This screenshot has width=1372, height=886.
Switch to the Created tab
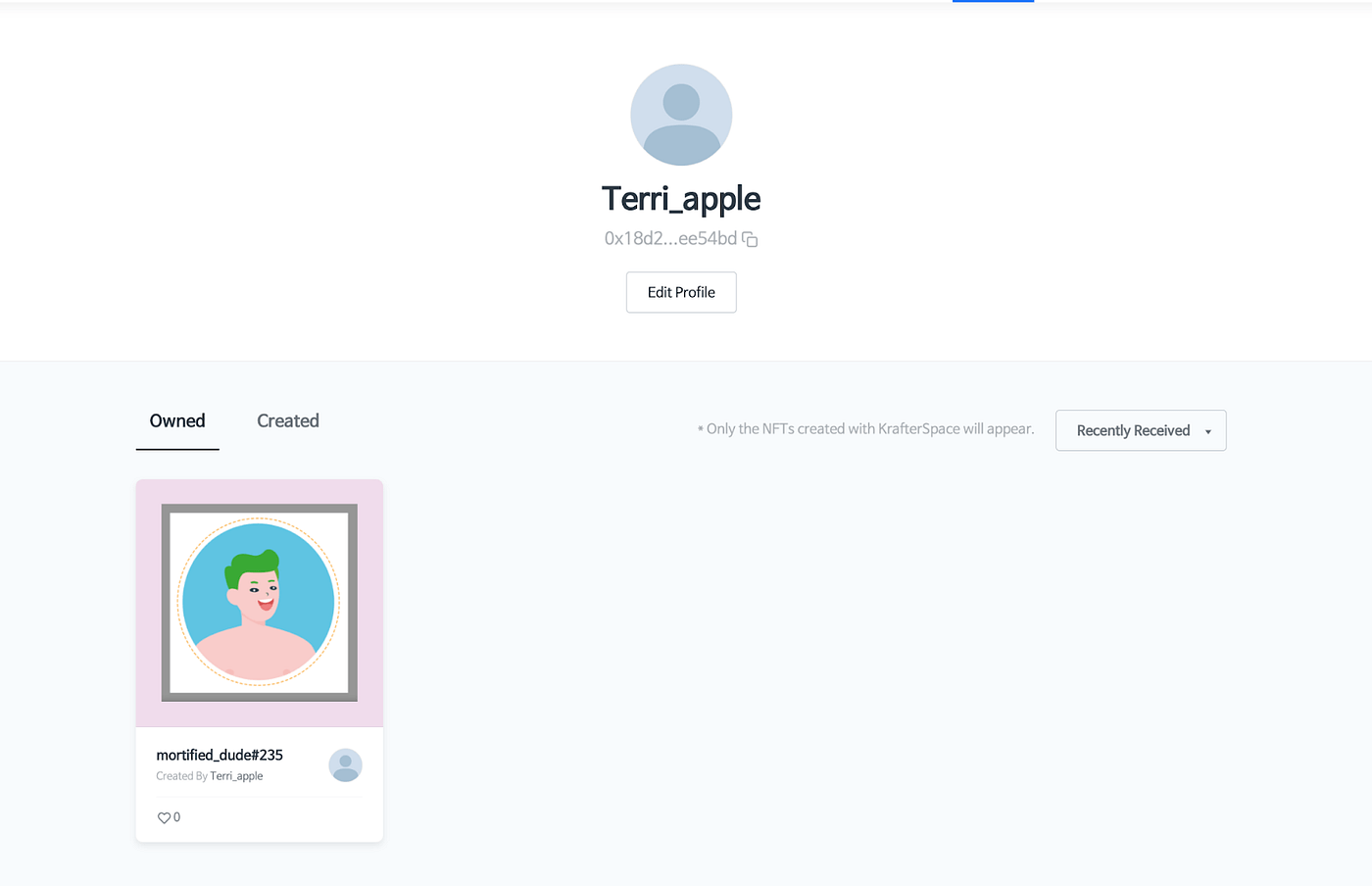(288, 421)
